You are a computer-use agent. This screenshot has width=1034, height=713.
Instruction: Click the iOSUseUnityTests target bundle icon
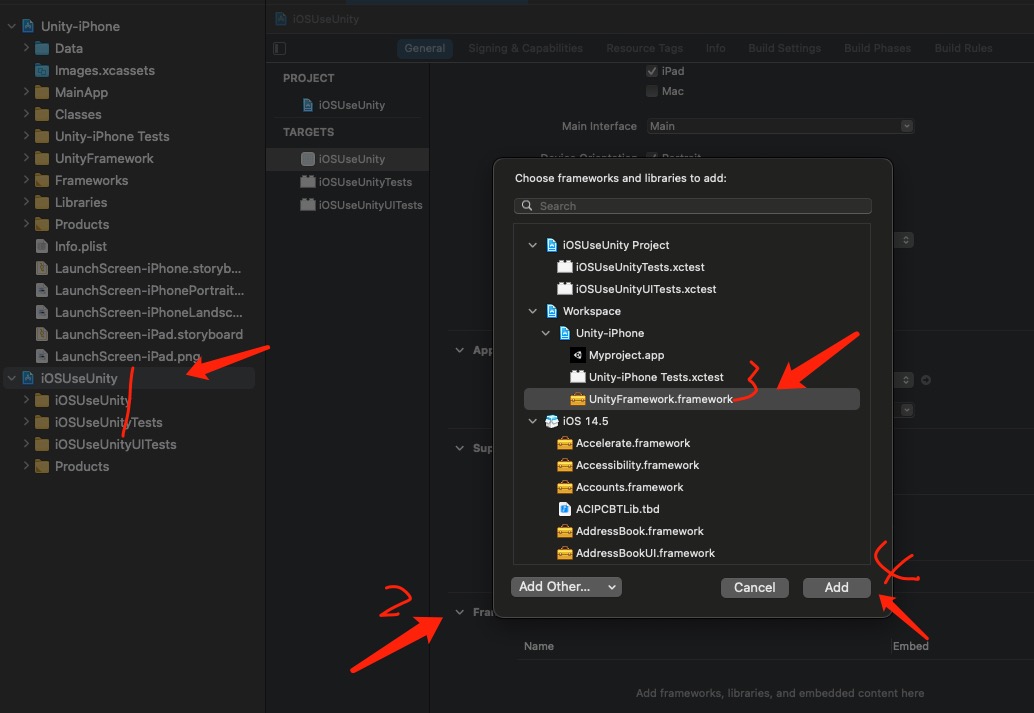(x=307, y=181)
